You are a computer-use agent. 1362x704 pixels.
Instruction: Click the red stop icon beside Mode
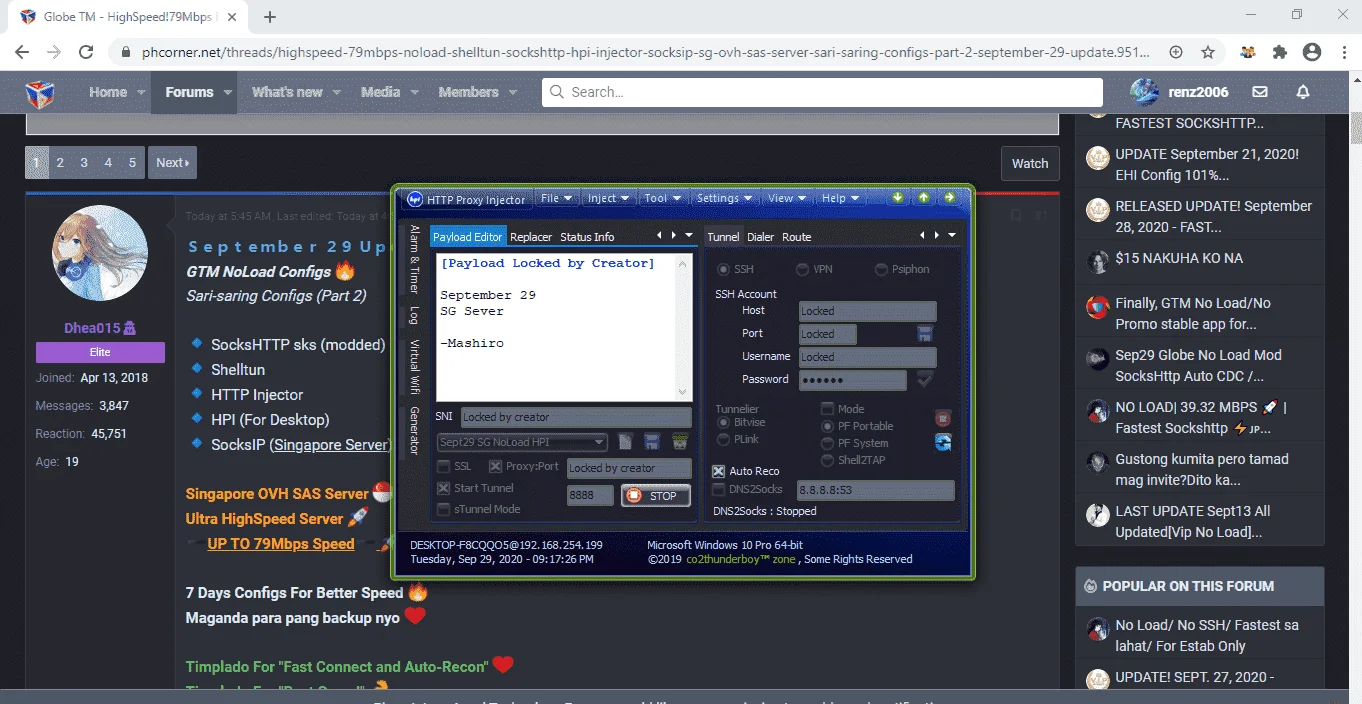[942, 418]
